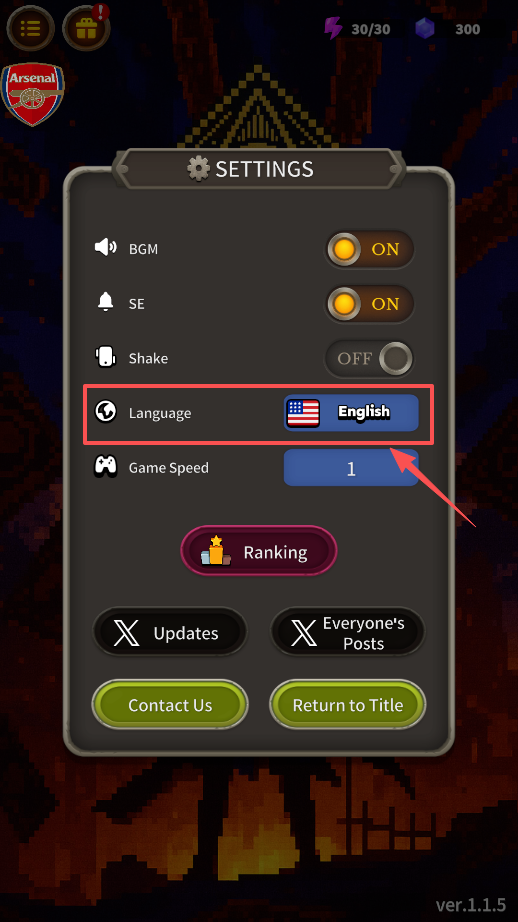This screenshot has height=922, width=518.
Task: Tap the blue gem currency icon
Action: [x=425, y=28]
